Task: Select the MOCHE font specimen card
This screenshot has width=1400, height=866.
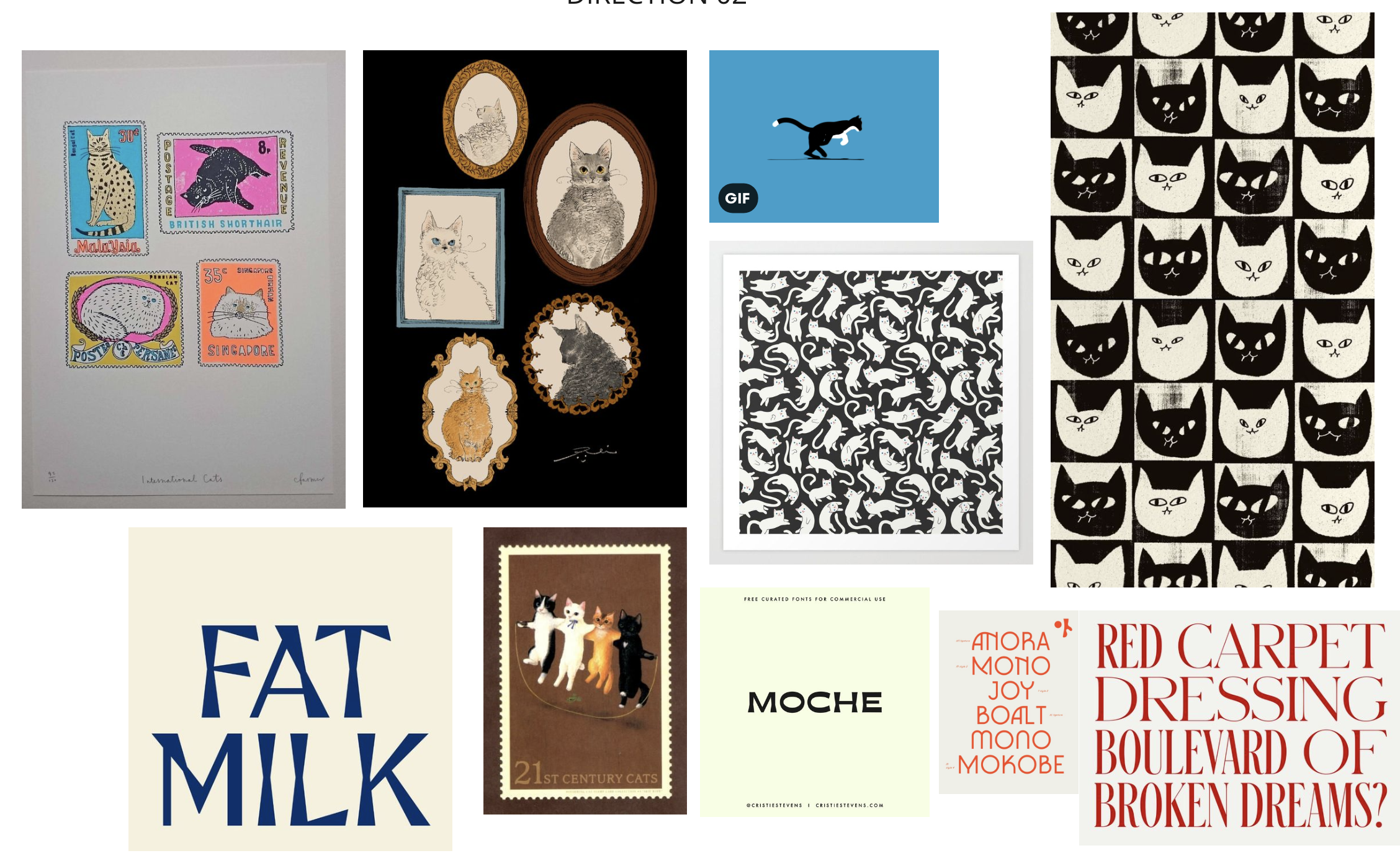Action: 815,702
